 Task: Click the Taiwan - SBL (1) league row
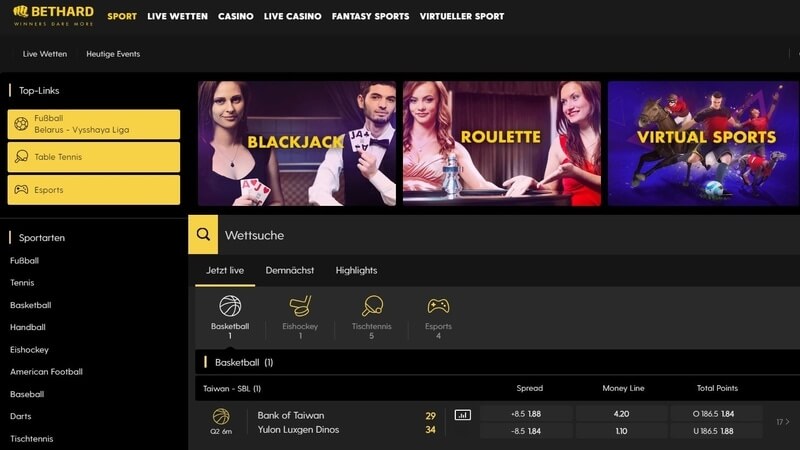[x=232, y=388]
